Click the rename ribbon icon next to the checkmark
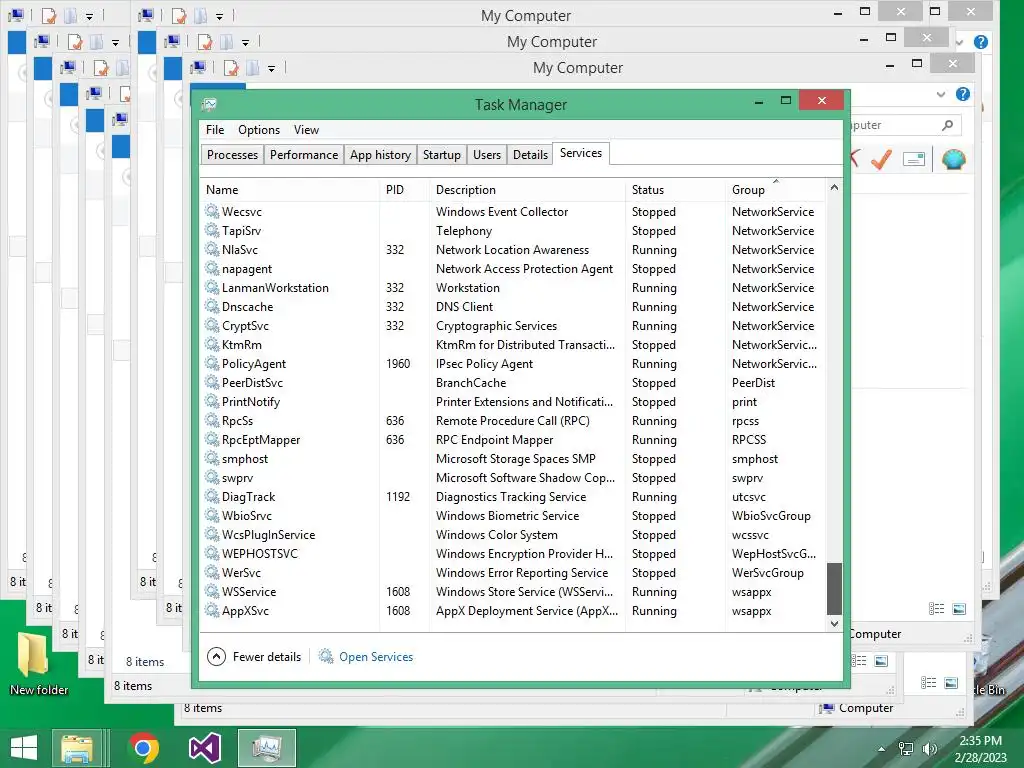 click(914, 159)
